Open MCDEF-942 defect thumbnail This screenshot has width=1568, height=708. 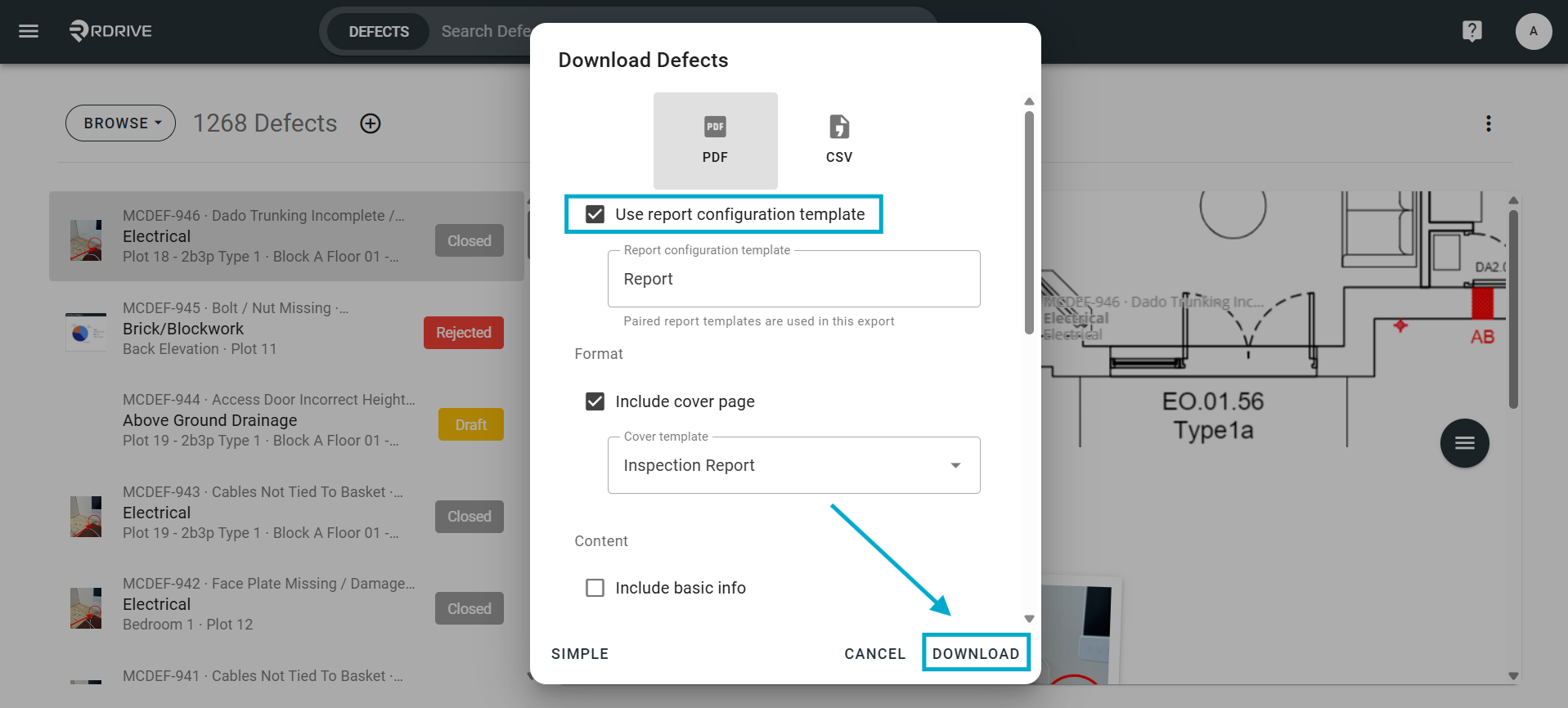click(86, 608)
